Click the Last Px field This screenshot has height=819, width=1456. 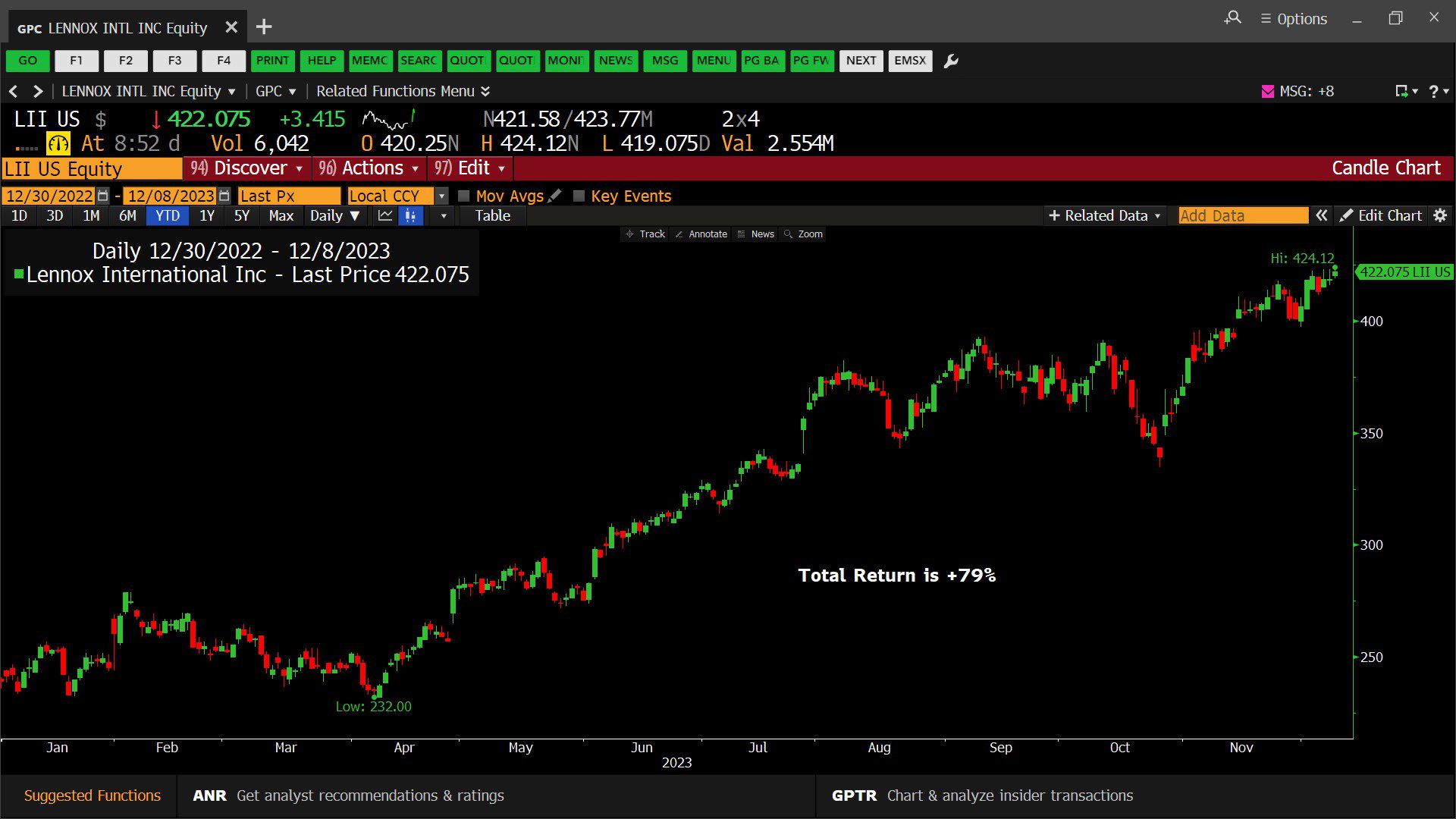289,196
